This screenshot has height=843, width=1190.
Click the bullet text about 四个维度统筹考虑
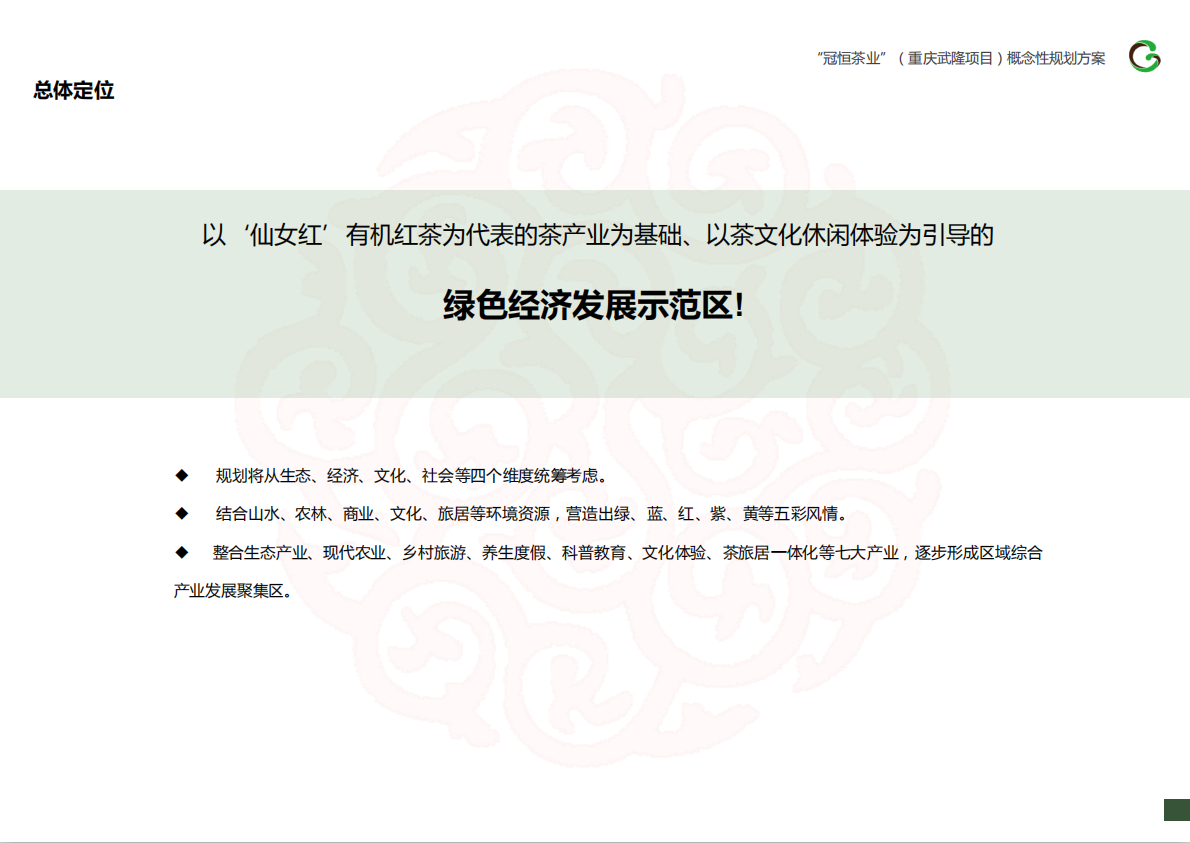point(410,475)
